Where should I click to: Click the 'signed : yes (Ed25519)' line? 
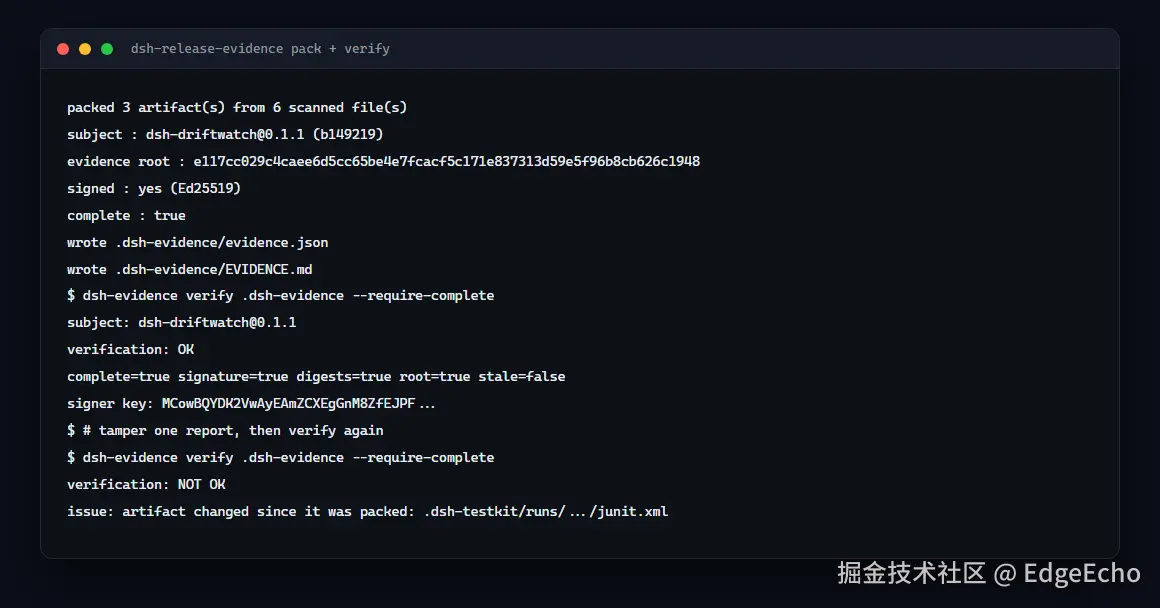154,189
